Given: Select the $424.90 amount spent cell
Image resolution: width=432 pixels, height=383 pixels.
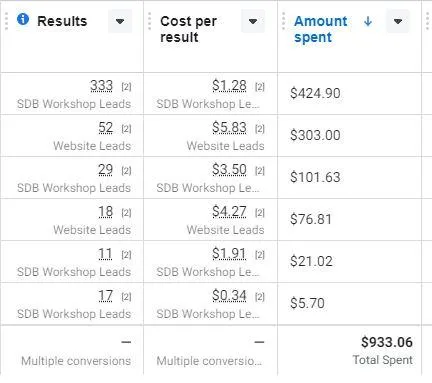Looking at the screenshot, I should tap(349, 93).
